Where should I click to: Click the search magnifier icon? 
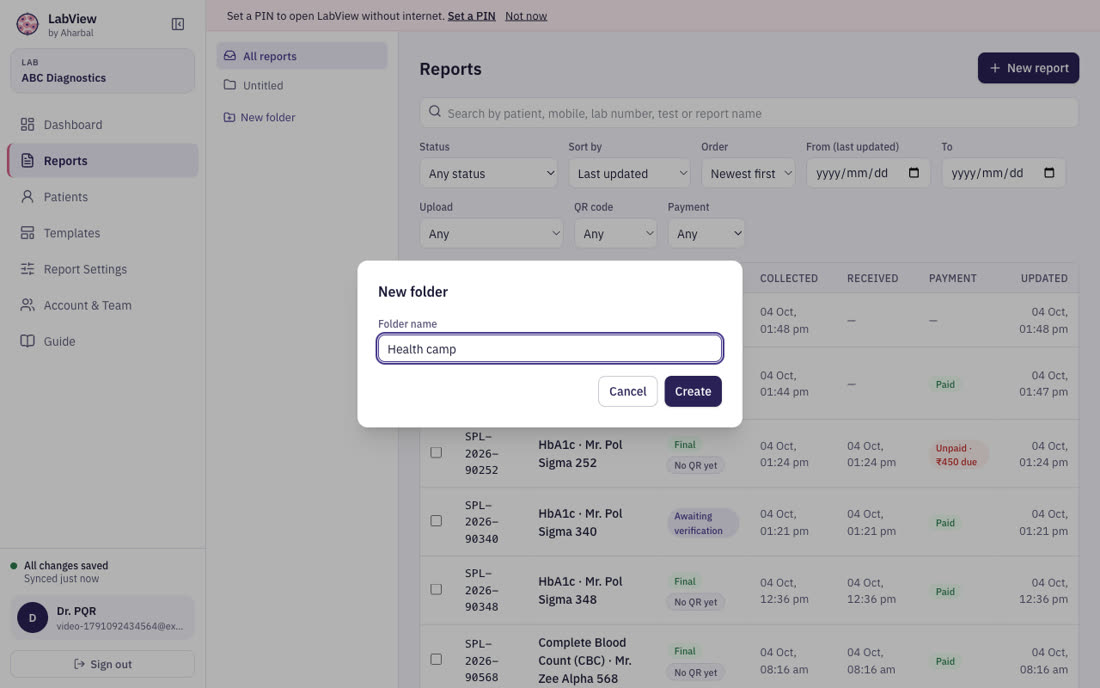point(435,112)
